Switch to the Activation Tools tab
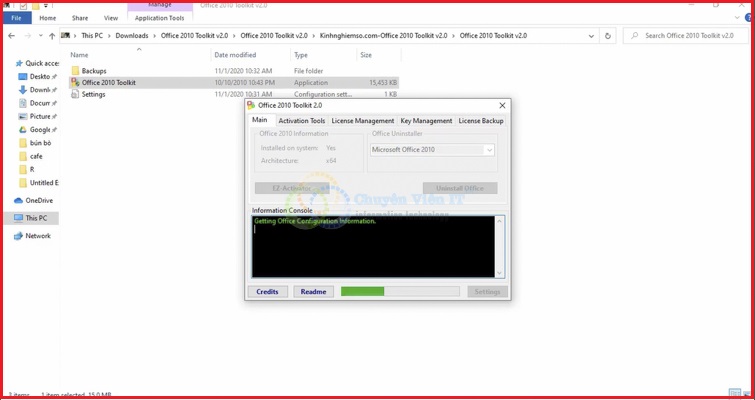Screen dimensions: 755x400 click(x=301, y=121)
